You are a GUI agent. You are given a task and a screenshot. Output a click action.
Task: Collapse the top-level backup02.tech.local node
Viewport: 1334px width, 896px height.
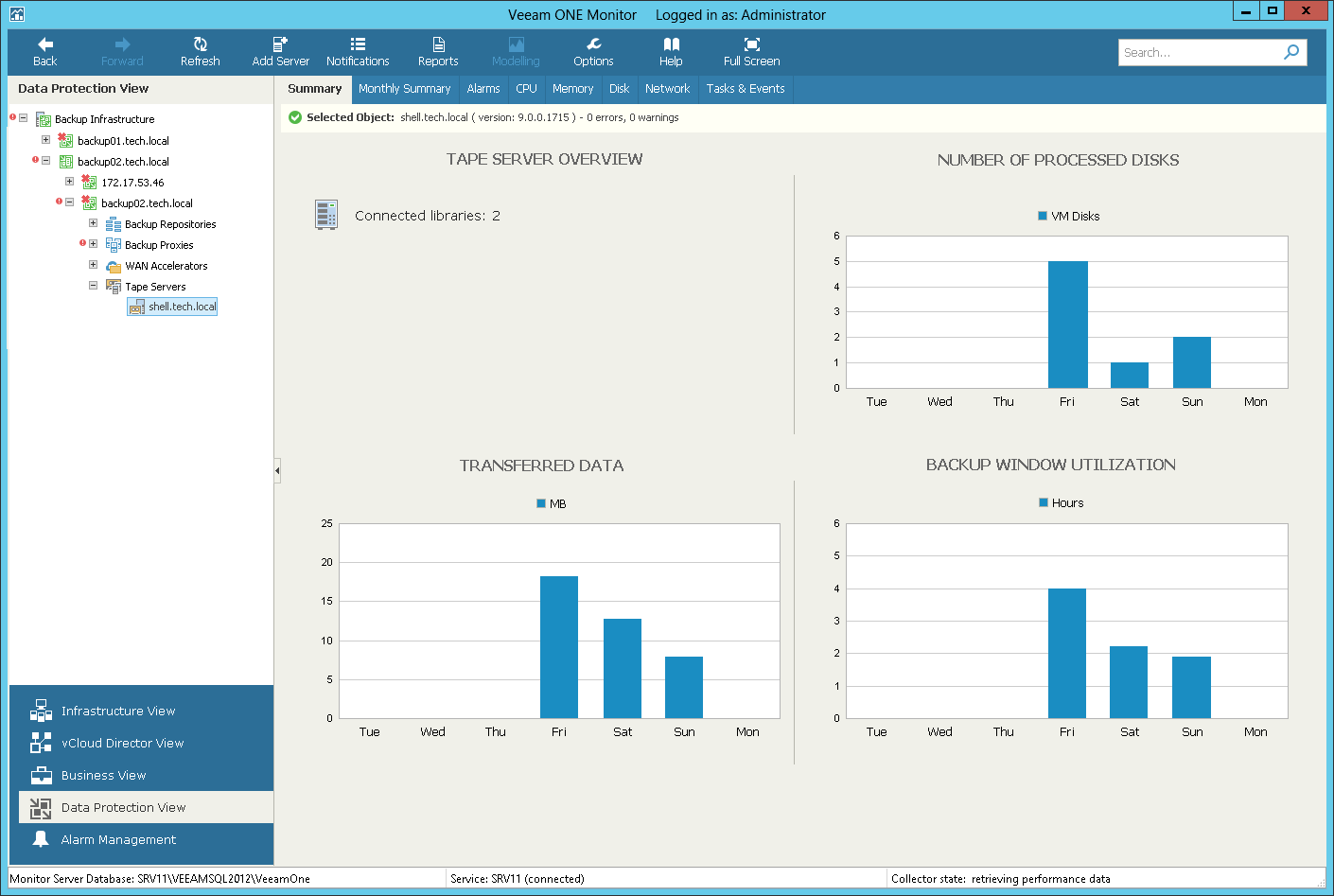(x=45, y=160)
